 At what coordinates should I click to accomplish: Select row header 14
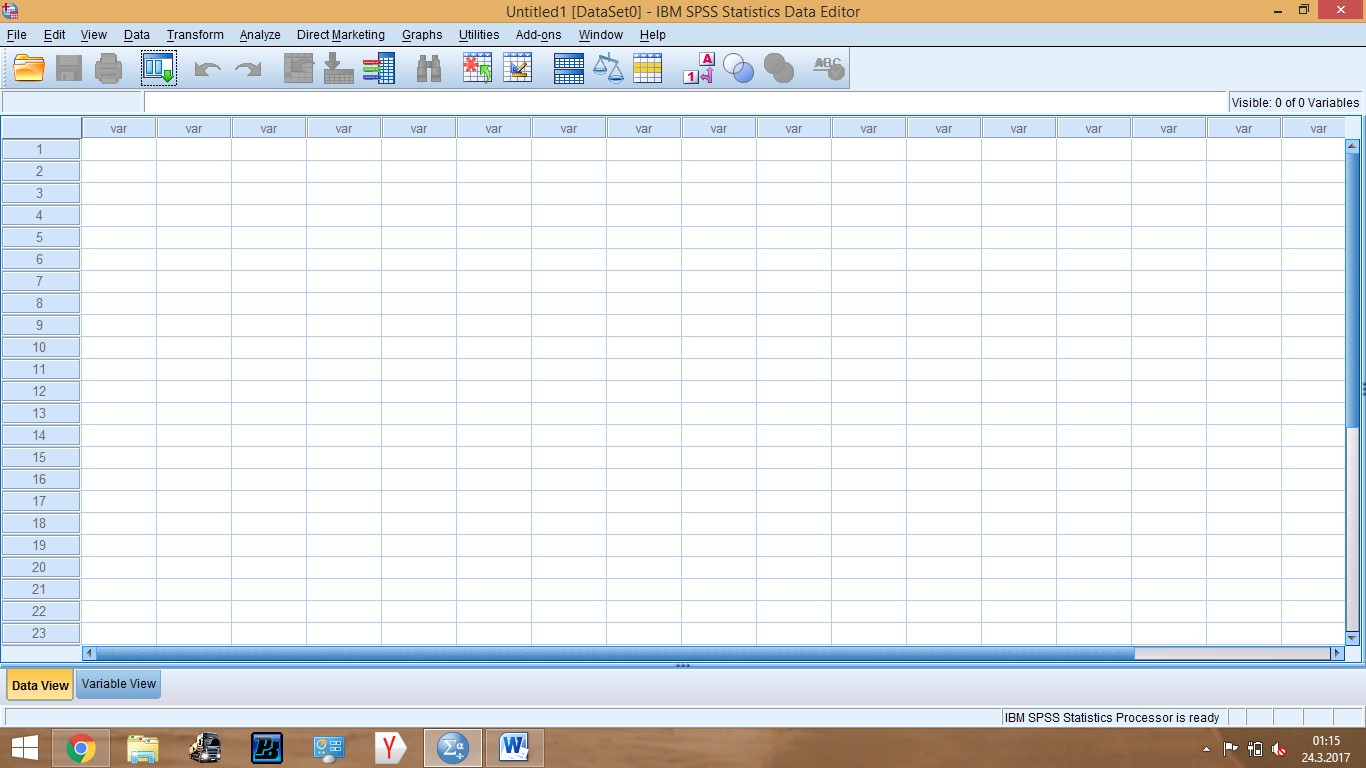click(40, 435)
